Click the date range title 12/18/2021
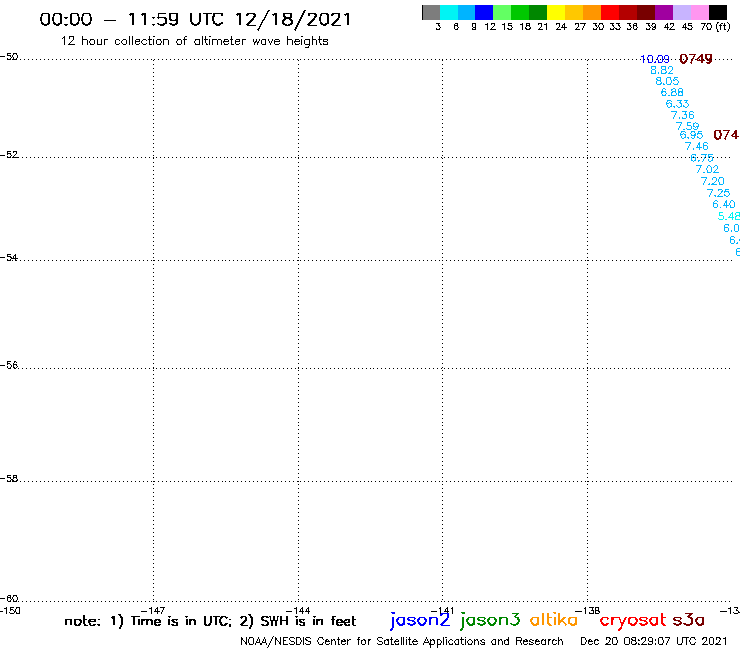The height and width of the screenshot is (650, 740). pyautogui.click(x=195, y=19)
